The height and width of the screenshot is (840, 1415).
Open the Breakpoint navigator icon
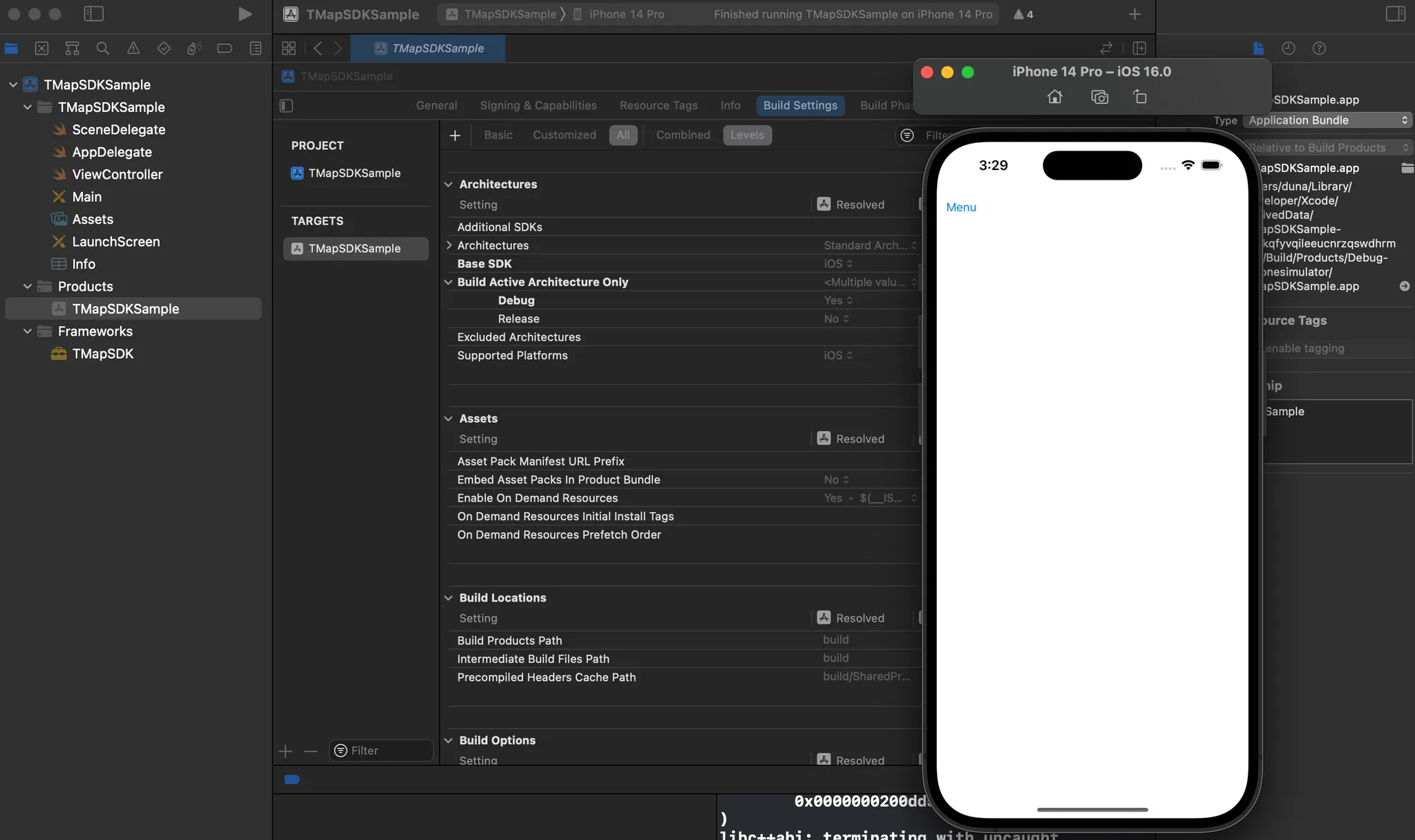(225, 48)
